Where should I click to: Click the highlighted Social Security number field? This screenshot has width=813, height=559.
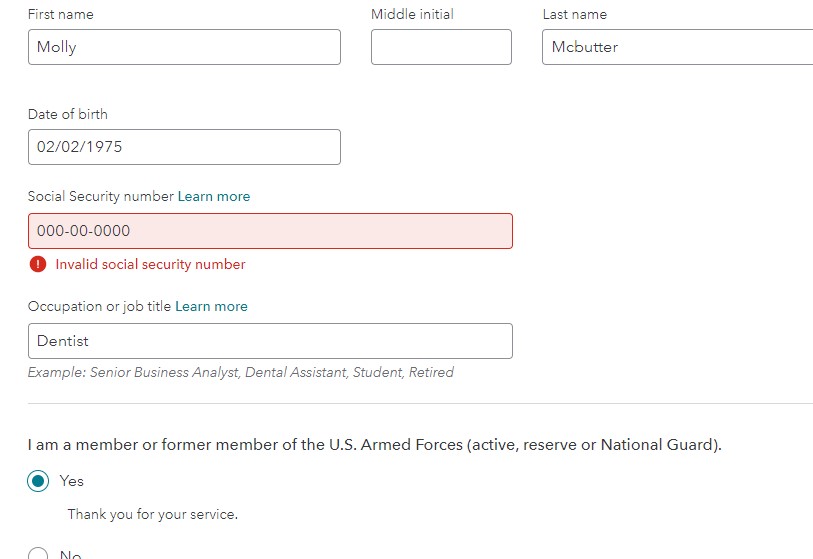270,231
